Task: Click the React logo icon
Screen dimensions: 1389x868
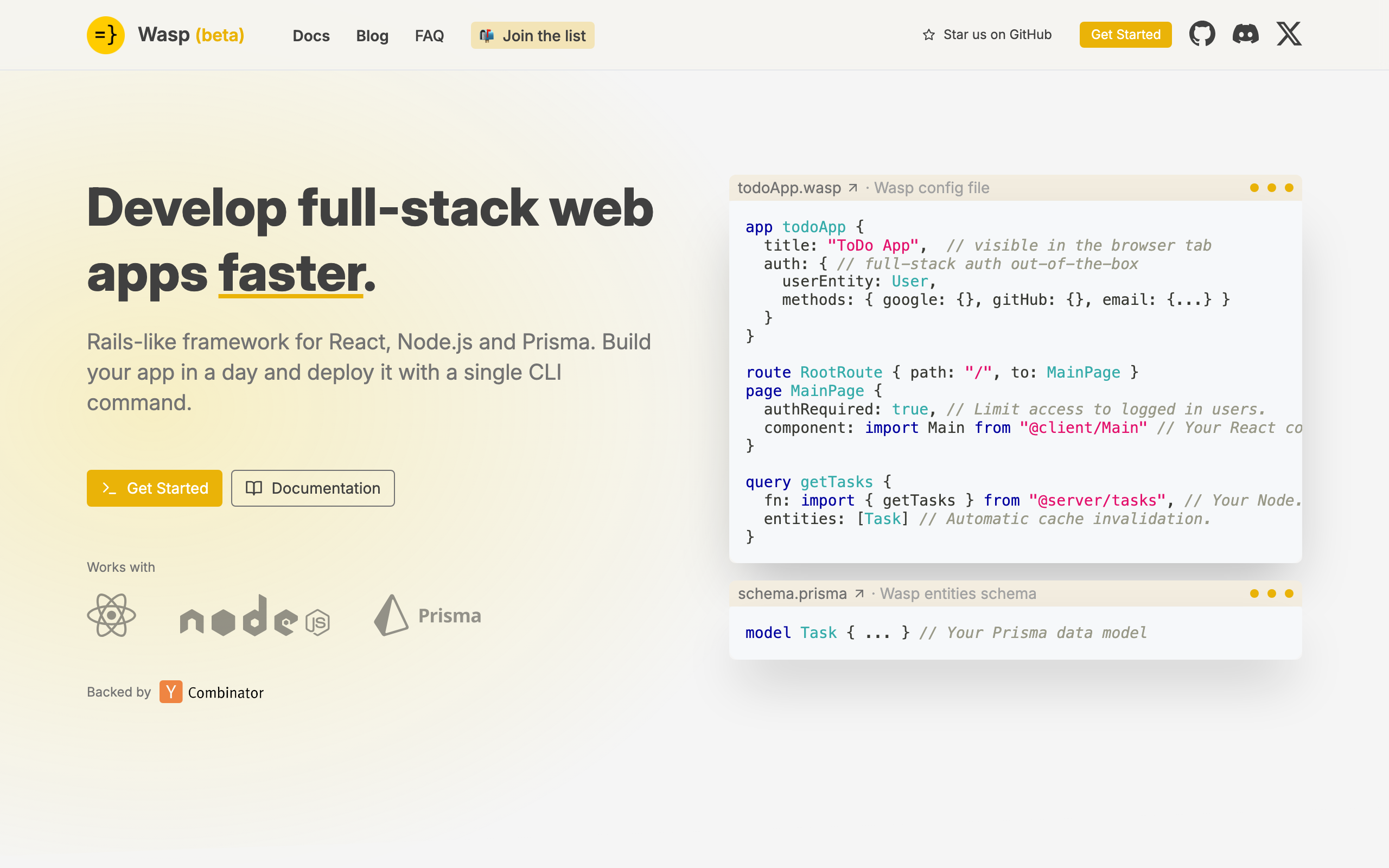Action: [x=111, y=615]
